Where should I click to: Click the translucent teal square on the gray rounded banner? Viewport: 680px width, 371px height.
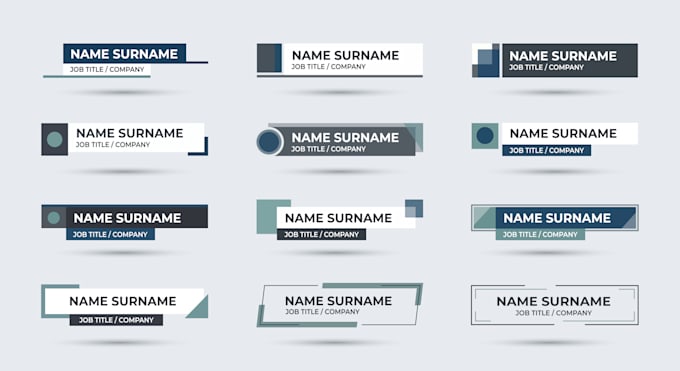tap(414, 137)
